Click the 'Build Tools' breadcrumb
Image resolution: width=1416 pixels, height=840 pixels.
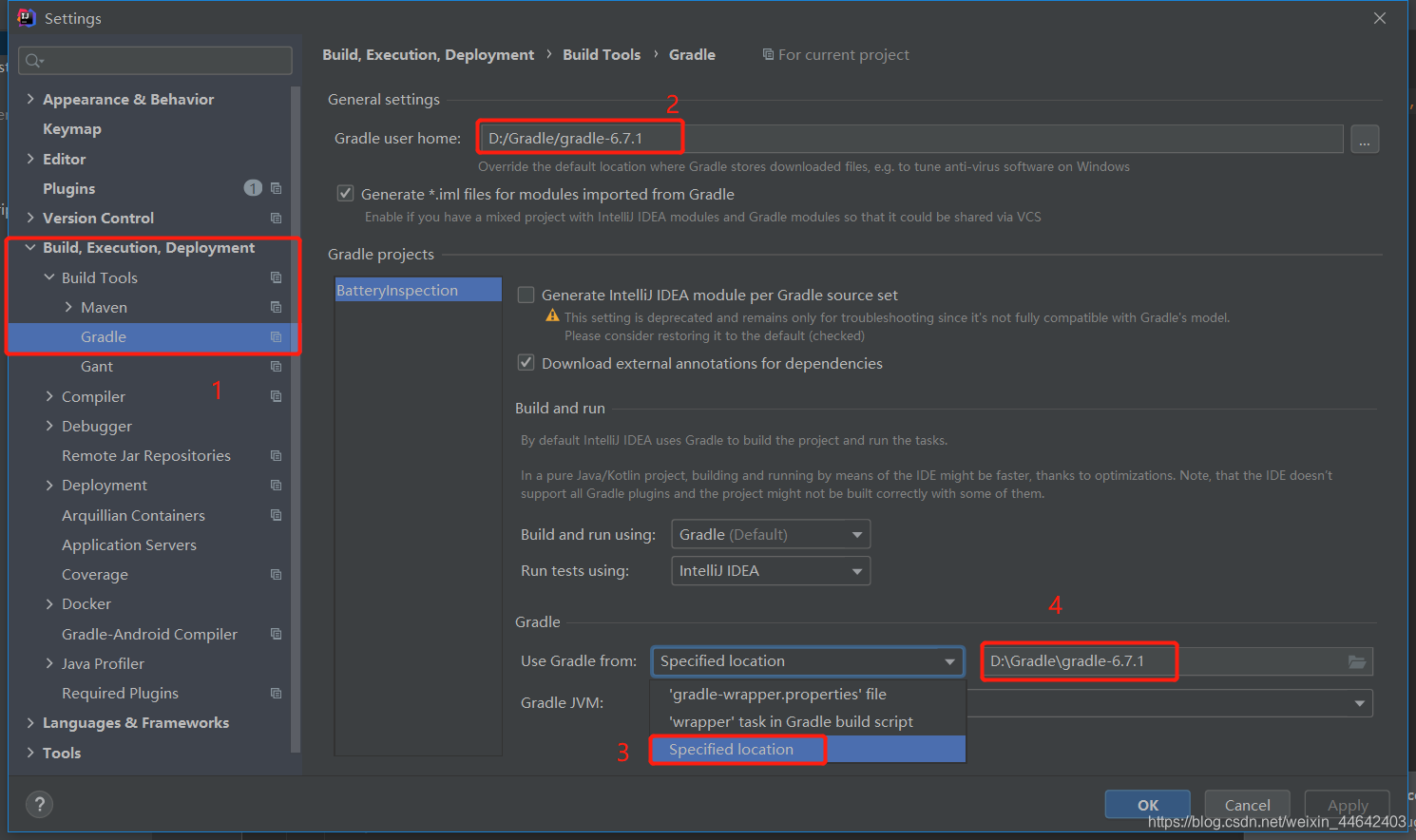(602, 54)
